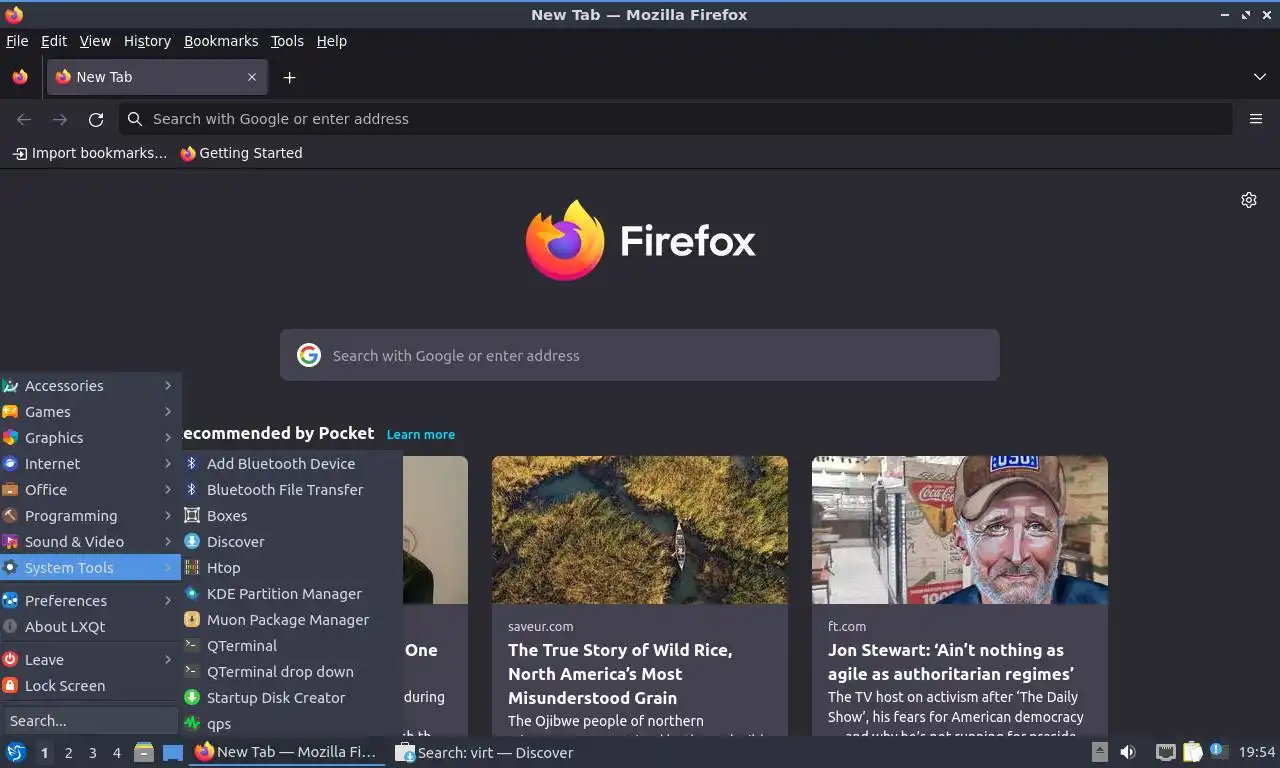Click the removable media eject tray icon

(1099, 752)
